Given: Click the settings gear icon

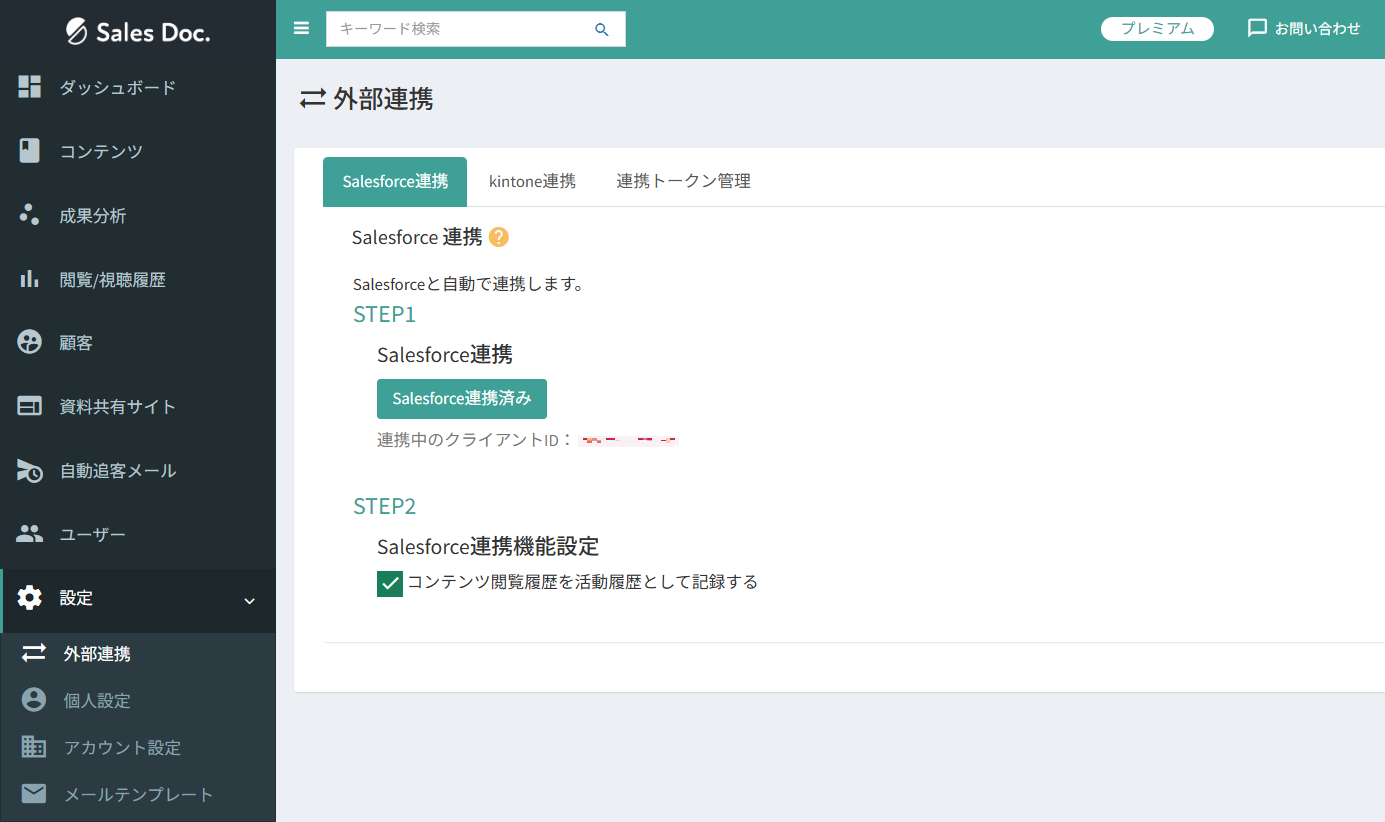Looking at the screenshot, I should (30, 598).
